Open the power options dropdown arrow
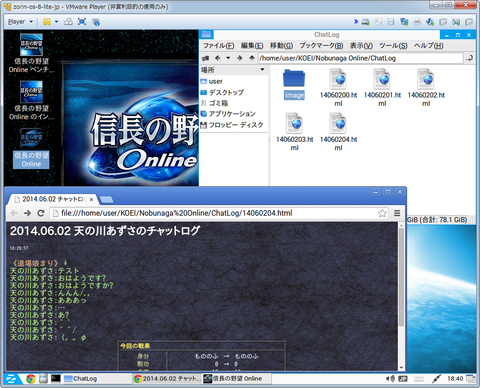The width and height of the screenshot is (480, 388). point(56,22)
